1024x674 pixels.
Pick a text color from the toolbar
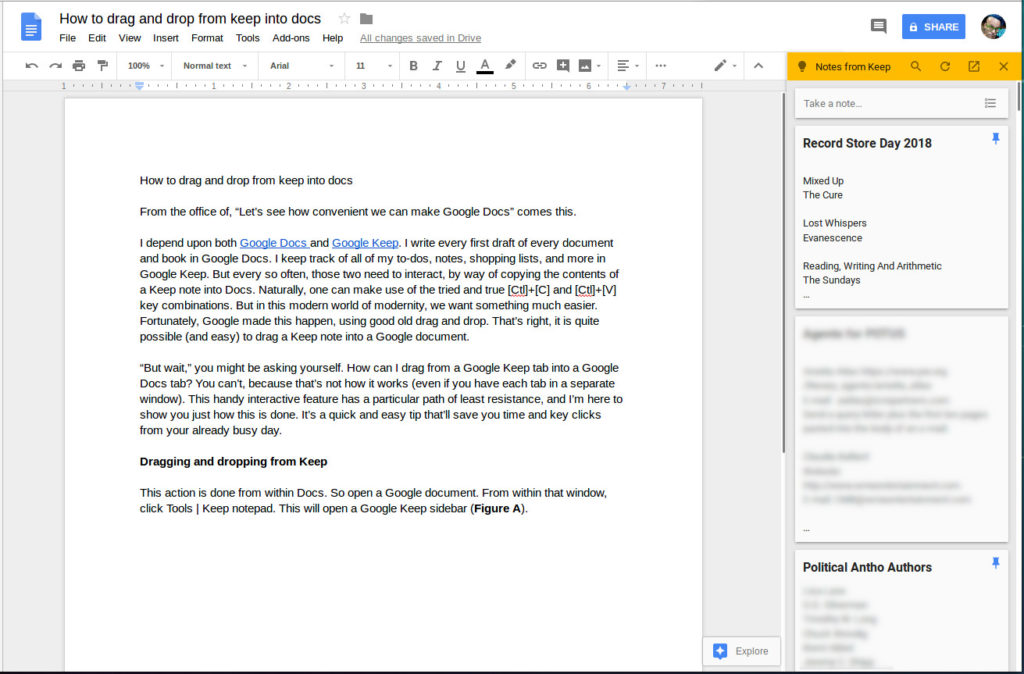[484, 65]
